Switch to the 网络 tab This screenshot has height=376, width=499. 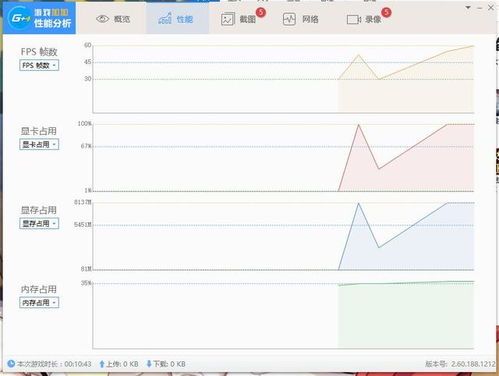click(301, 19)
